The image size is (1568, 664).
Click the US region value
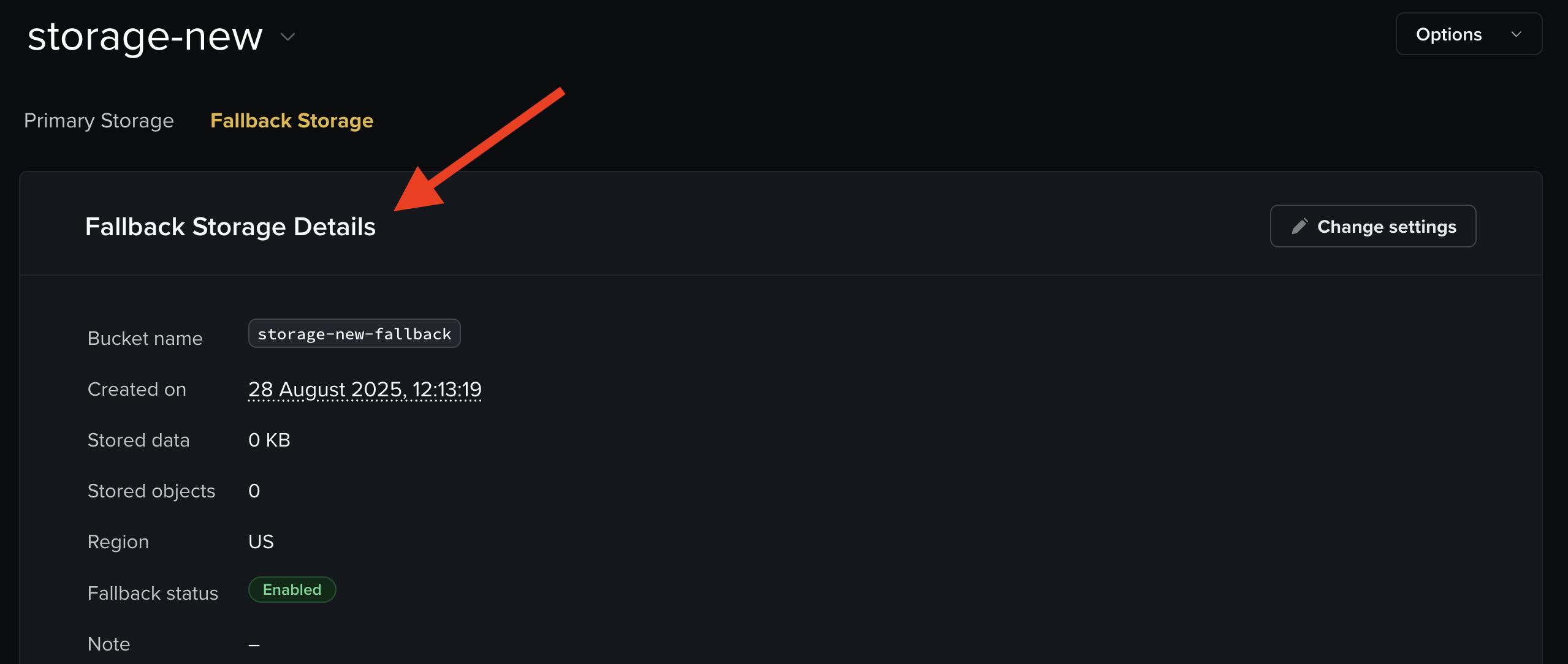pos(261,542)
